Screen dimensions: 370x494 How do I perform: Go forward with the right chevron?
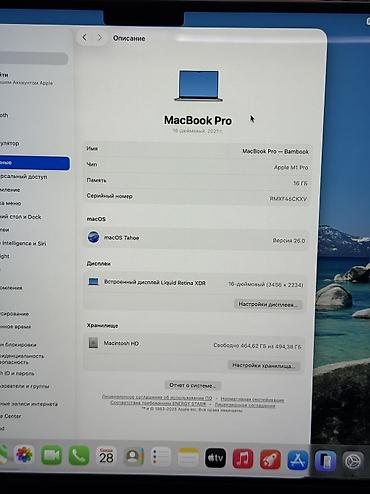click(99, 38)
